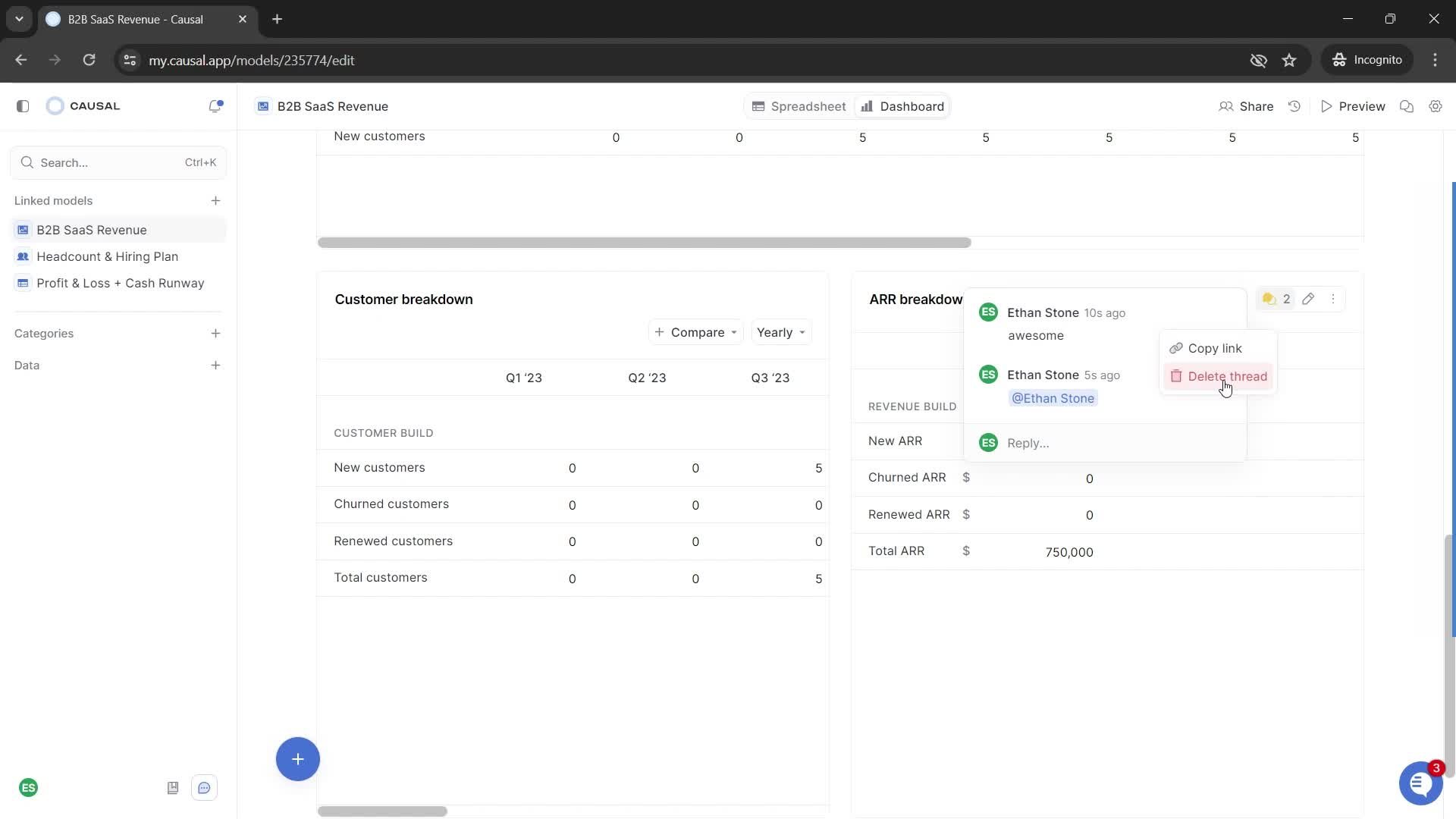1456x819 pixels.
Task: Click the browser address bar URL
Action: tap(251, 60)
